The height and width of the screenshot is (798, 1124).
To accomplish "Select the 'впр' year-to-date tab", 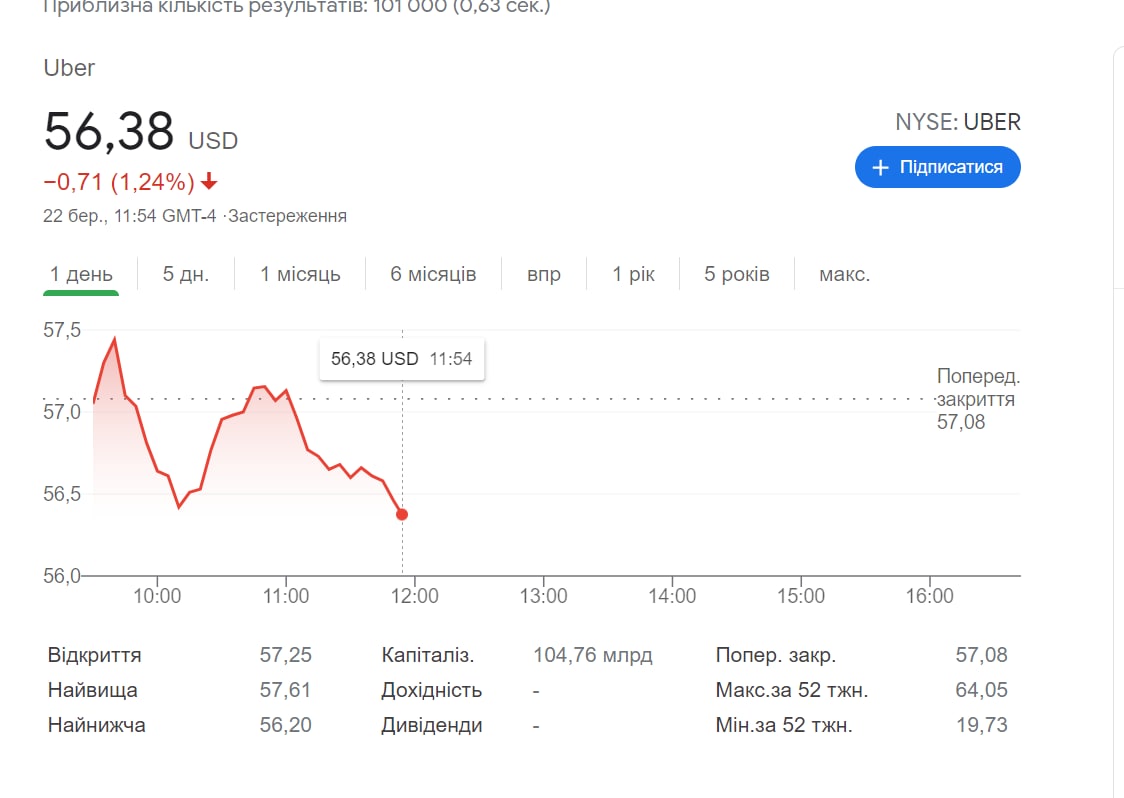I will point(544,274).
